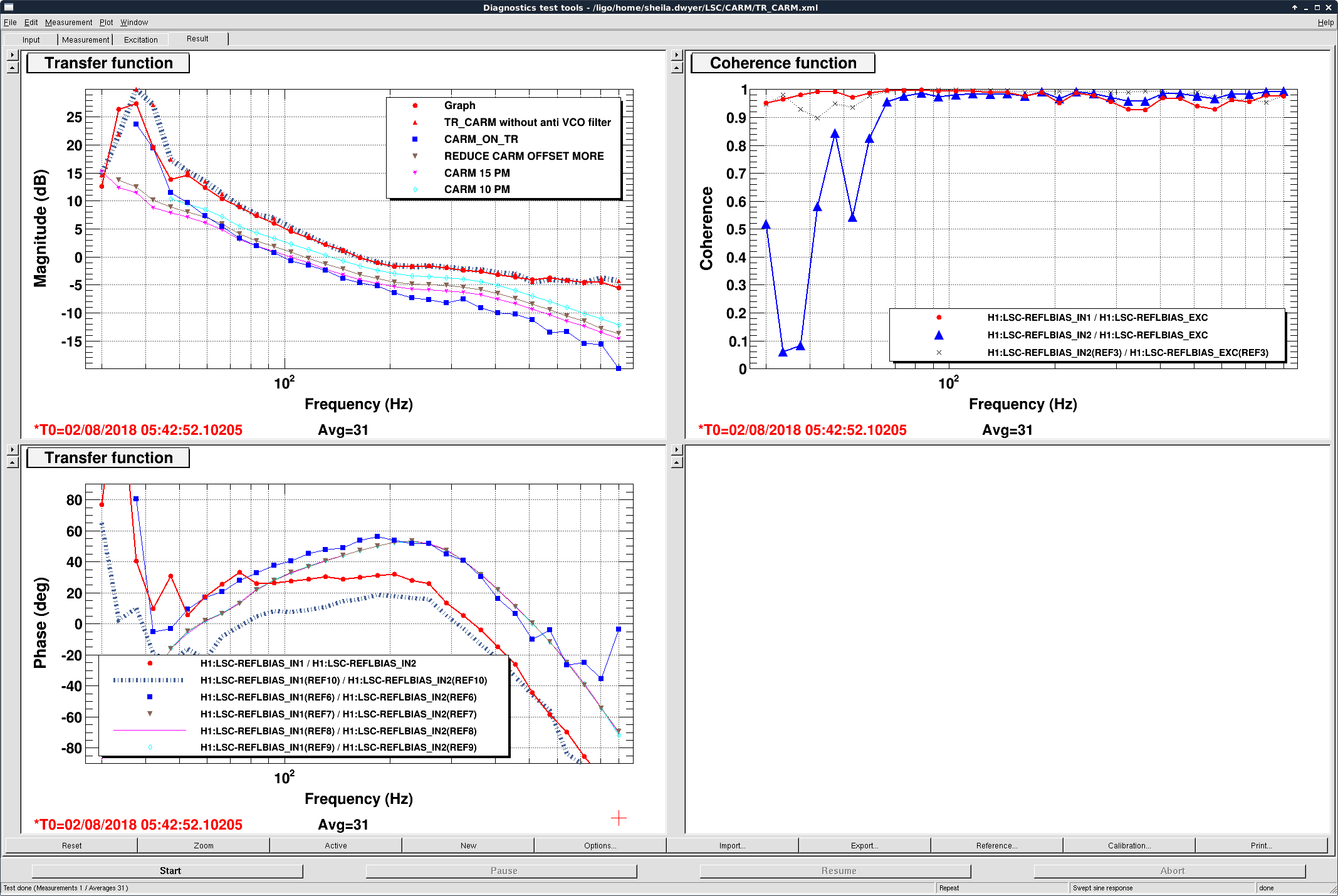The image size is (1338, 896).
Task: Click right-arrow icon of empty bottom-right pad
Action: click(677, 449)
